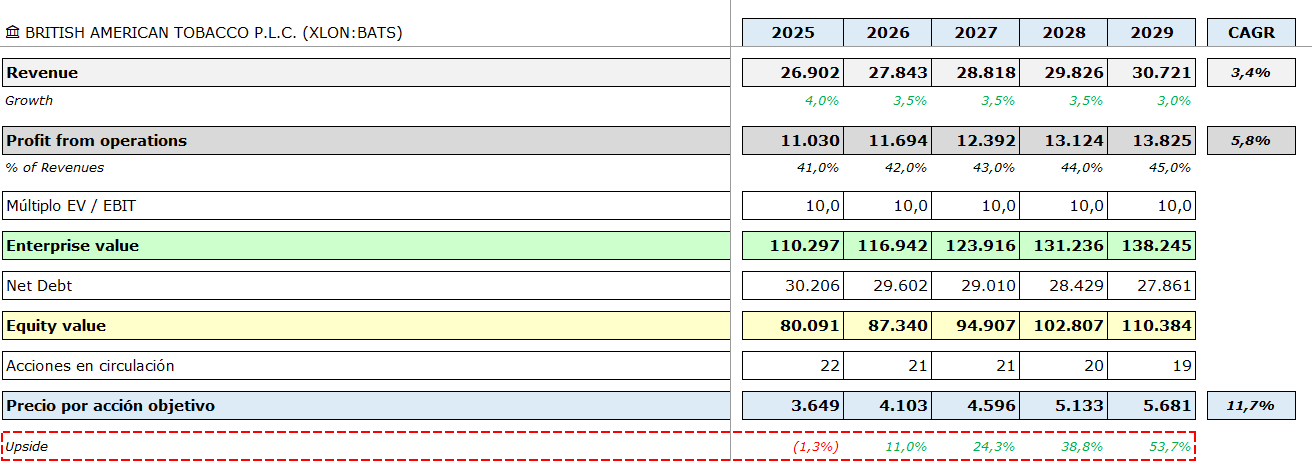Click the Growth row label
1312x461 pixels.
point(30,100)
